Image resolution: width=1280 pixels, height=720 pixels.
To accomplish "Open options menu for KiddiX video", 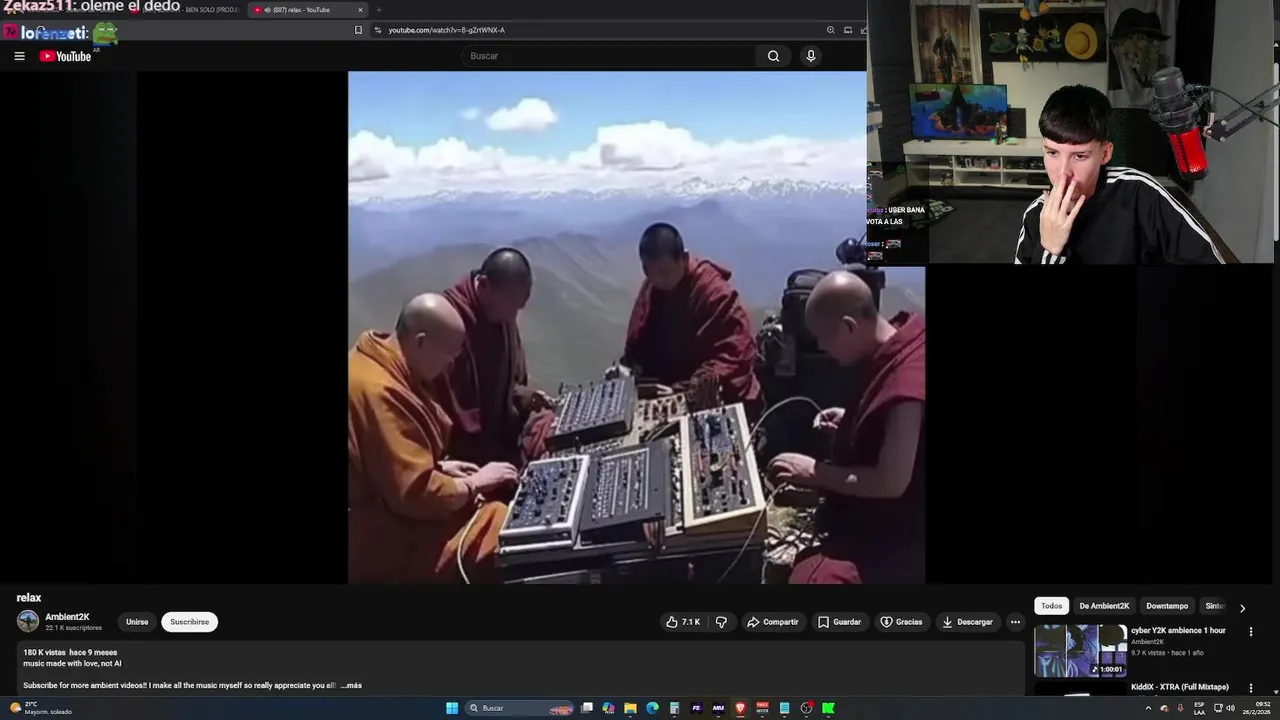I will click(1250, 688).
